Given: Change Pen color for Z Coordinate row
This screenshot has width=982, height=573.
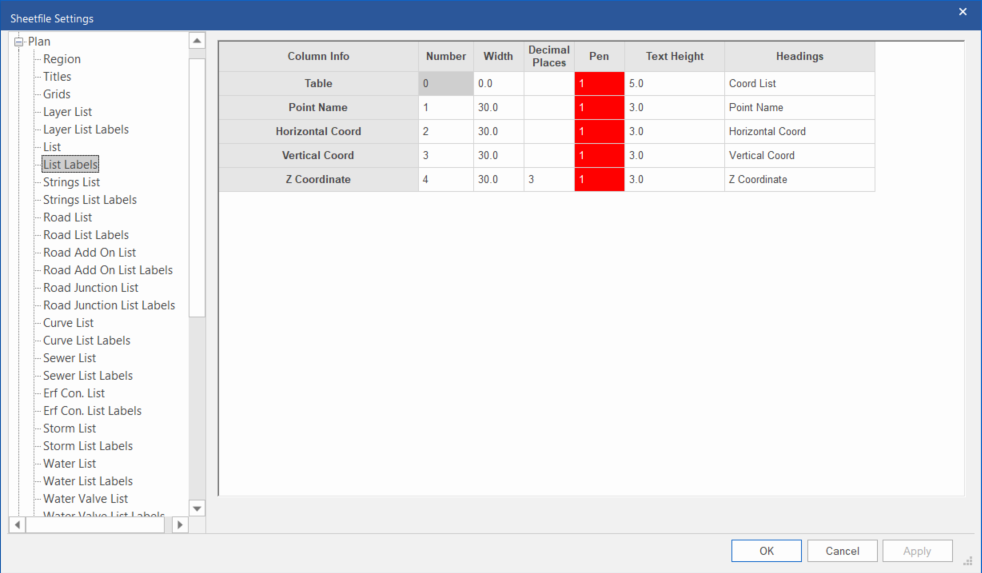Looking at the screenshot, I should pyautogui.click(x=599, y=180).
